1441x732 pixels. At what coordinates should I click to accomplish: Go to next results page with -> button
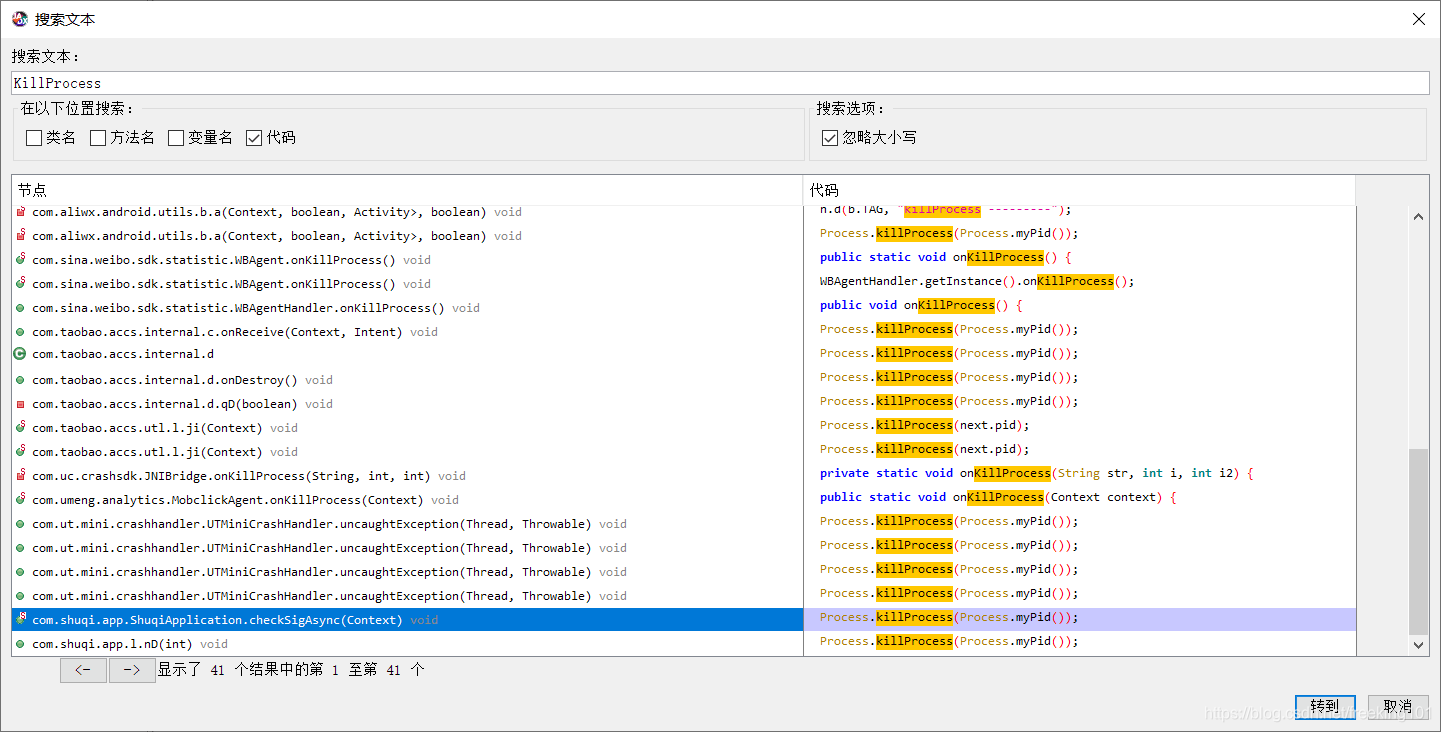pos(132,670)
